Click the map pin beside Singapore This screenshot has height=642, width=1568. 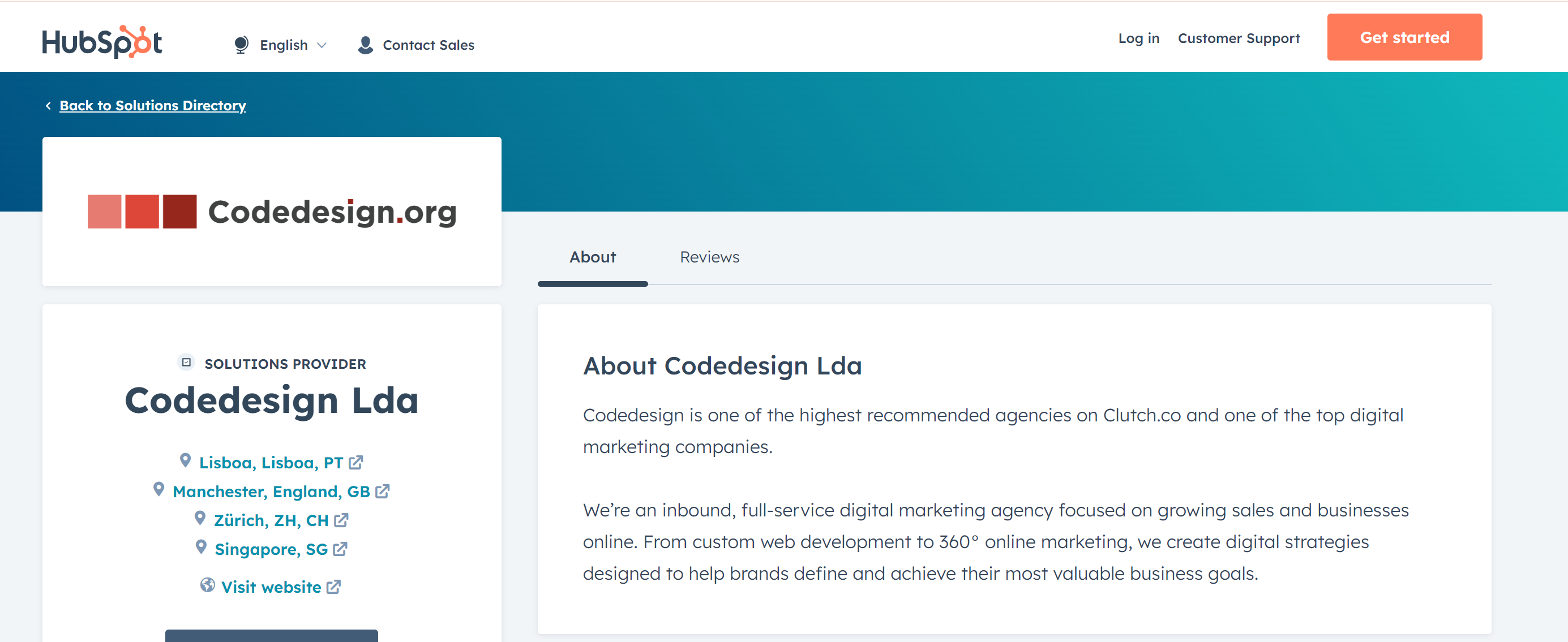point(201,547)
